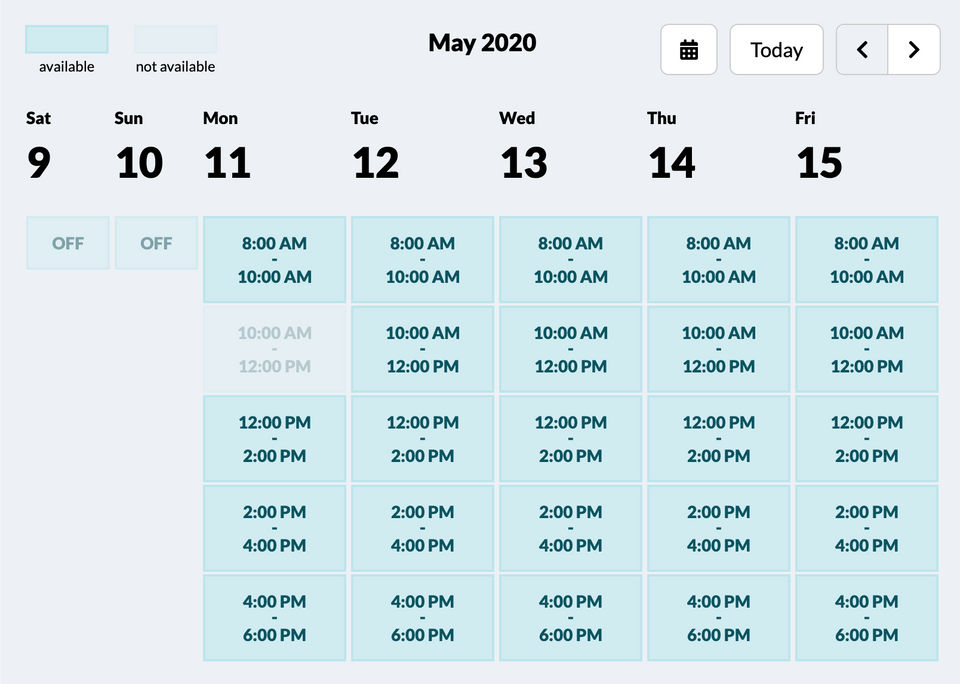Click the May 2020 month title
Image resolution: width=960 pixels, height=684 pixels.
pyautogui.click(x=482, y=43)
